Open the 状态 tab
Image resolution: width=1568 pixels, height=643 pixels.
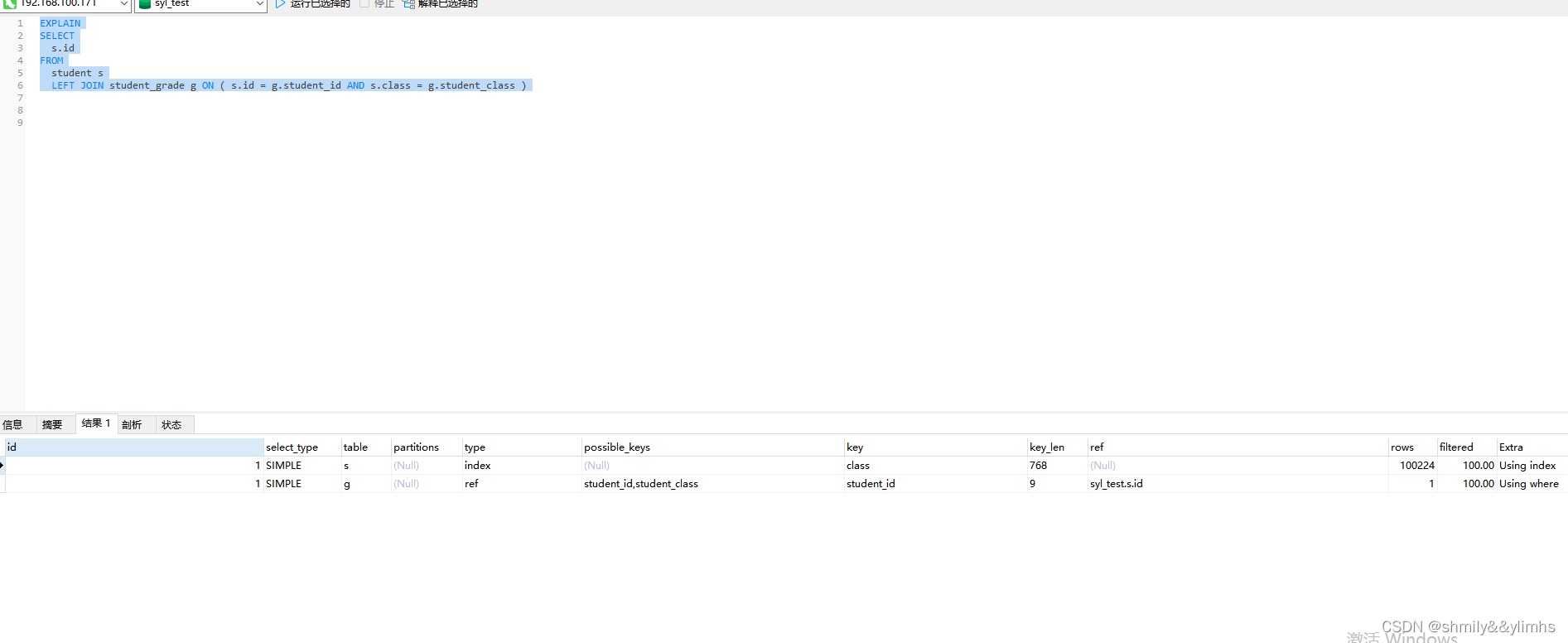point(171,425)
